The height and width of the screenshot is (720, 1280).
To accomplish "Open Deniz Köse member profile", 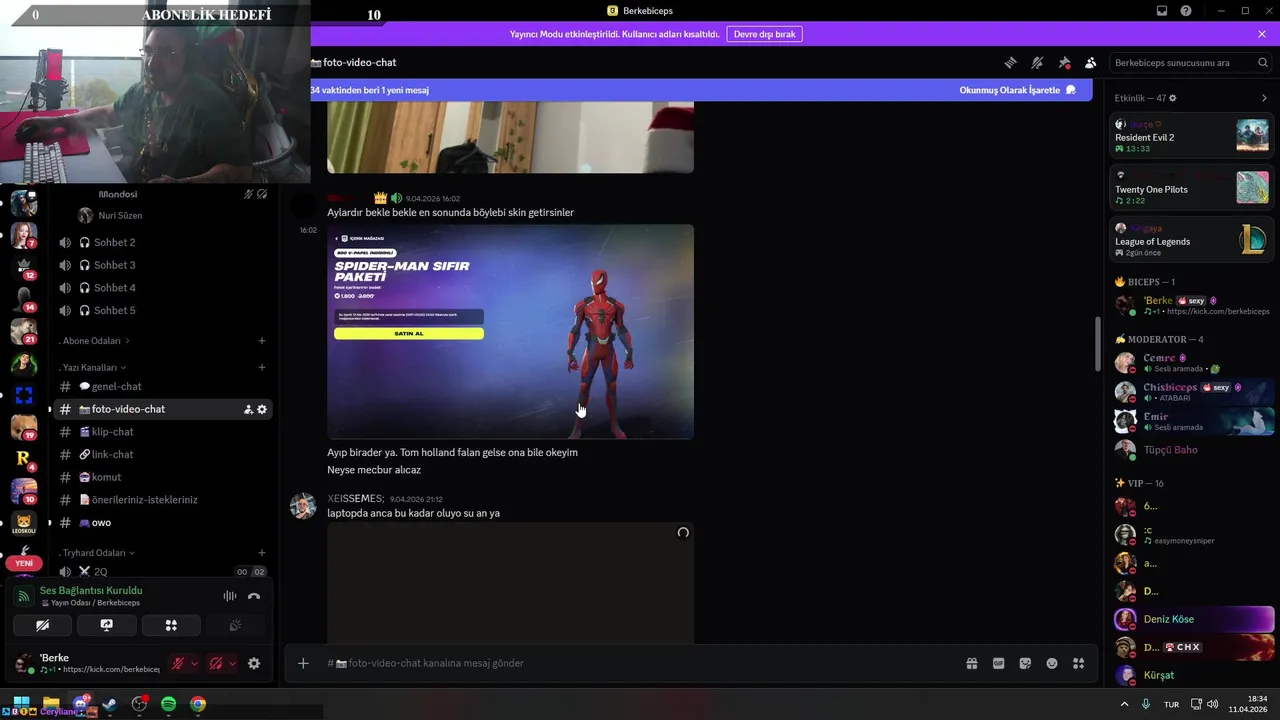I will tap(1194, 619).
